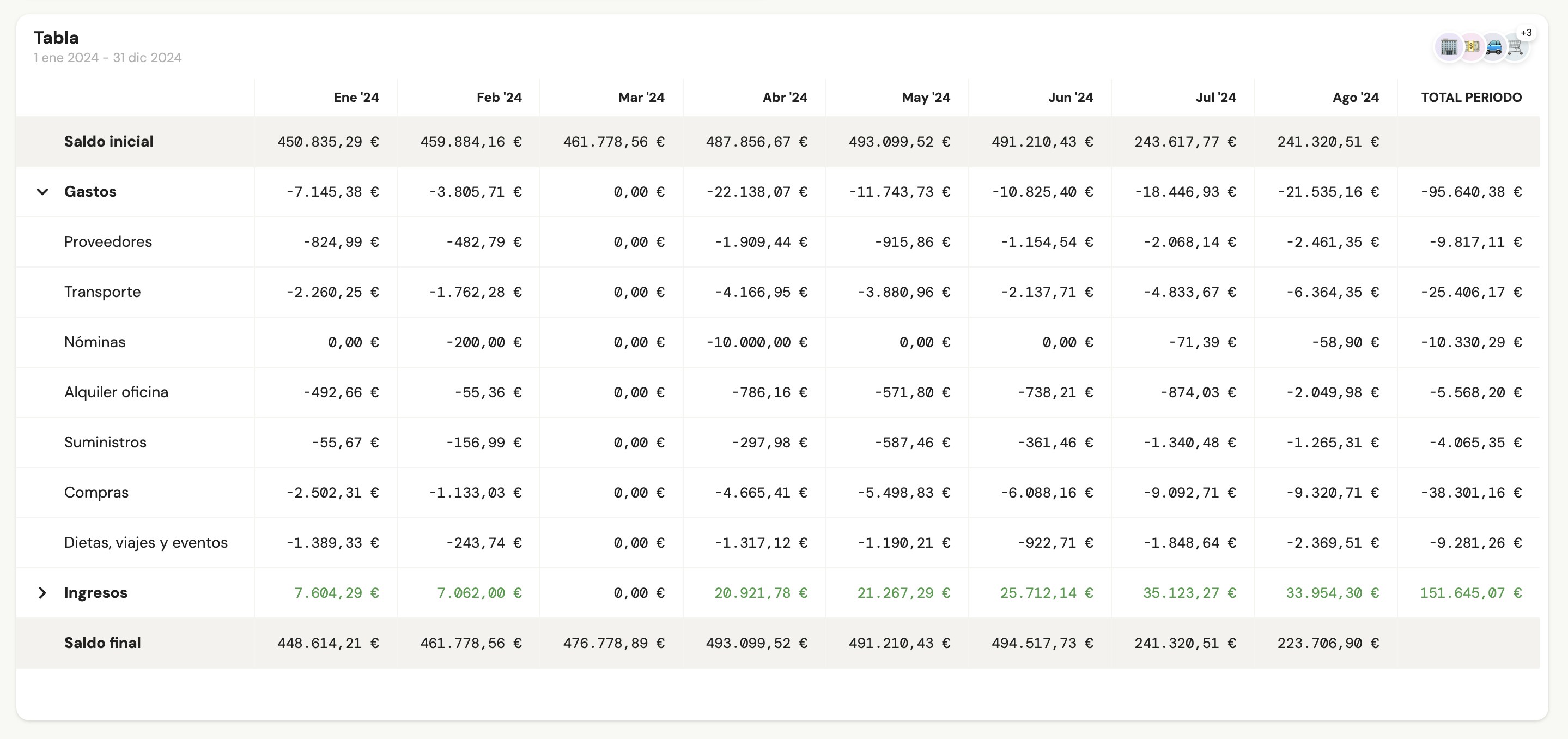Click the office building category icon
The image size is (1568, 739).
[x=1449, y=47]
